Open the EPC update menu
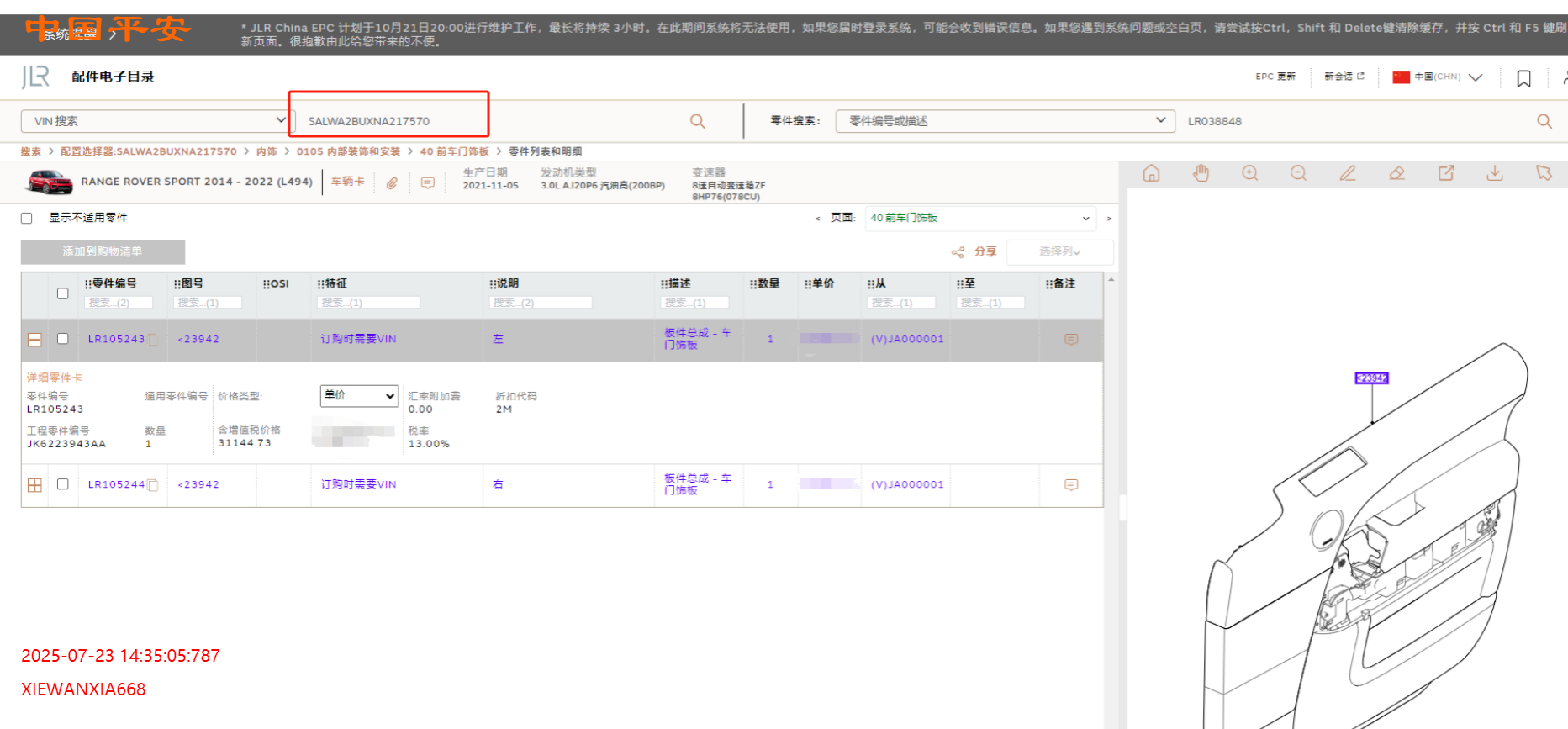This screenshot has height=729, width=1568. (x=1275, y=77)
